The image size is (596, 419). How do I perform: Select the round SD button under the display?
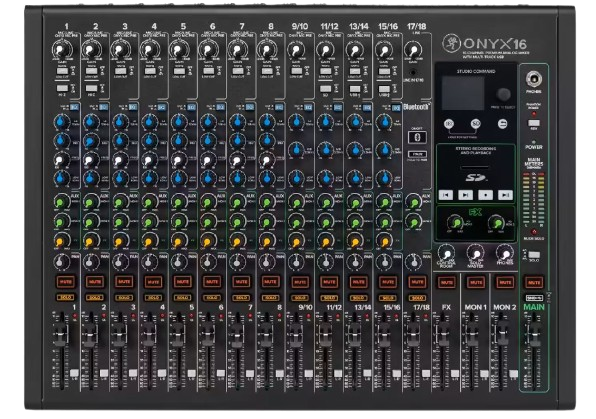point(476,124)
